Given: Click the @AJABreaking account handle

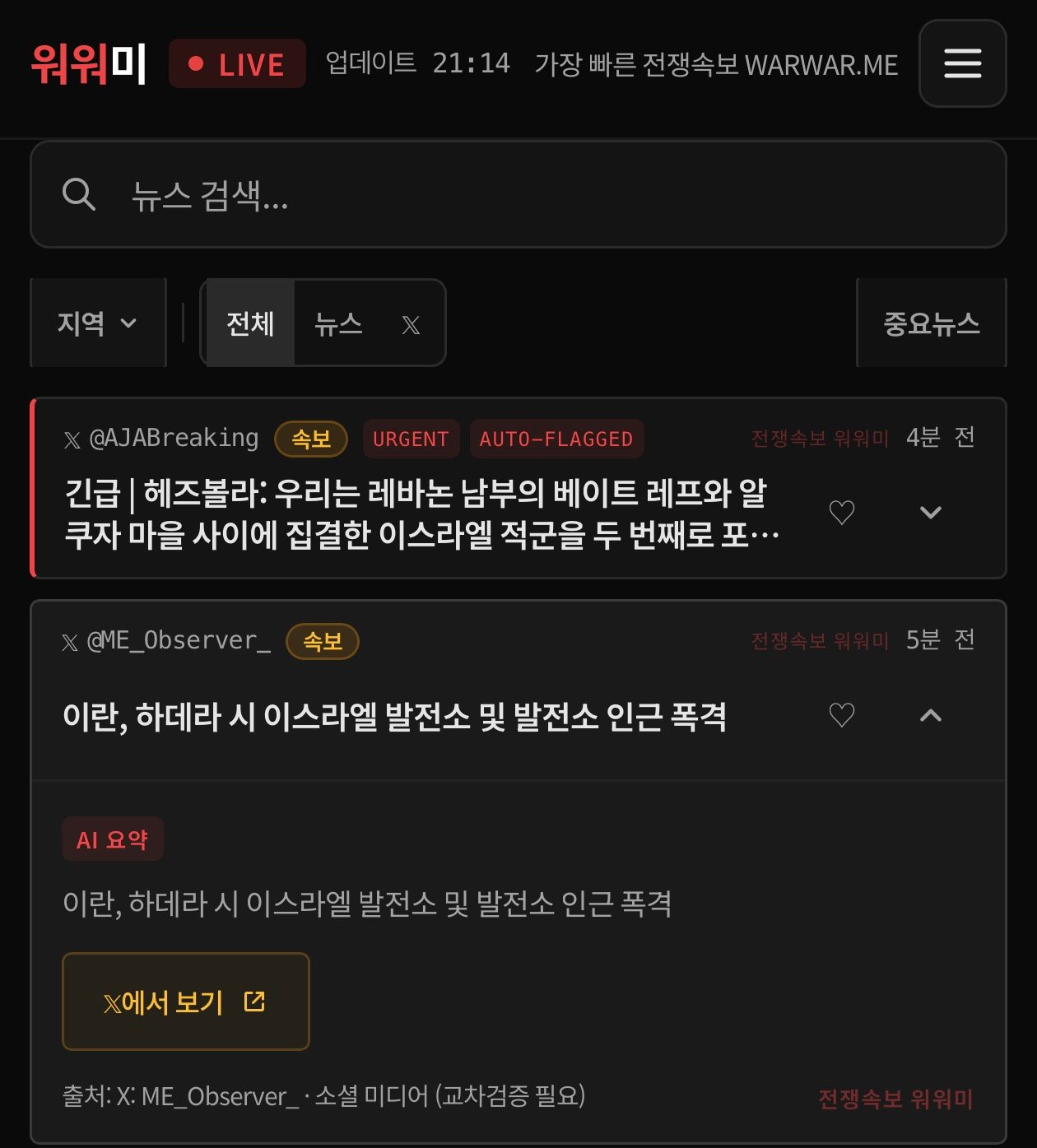Looking at the screenshot, I should (174, 438).
